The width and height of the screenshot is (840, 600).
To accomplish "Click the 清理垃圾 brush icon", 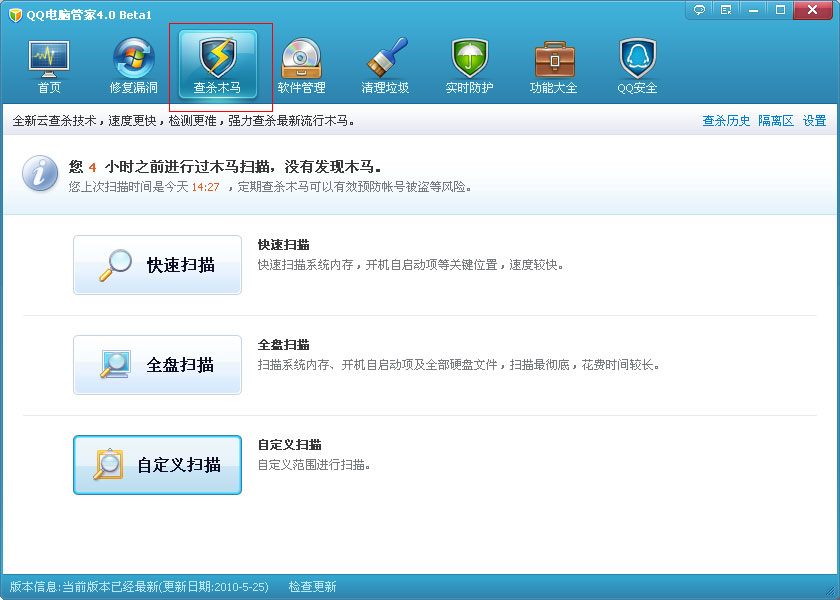I will 385,60.
